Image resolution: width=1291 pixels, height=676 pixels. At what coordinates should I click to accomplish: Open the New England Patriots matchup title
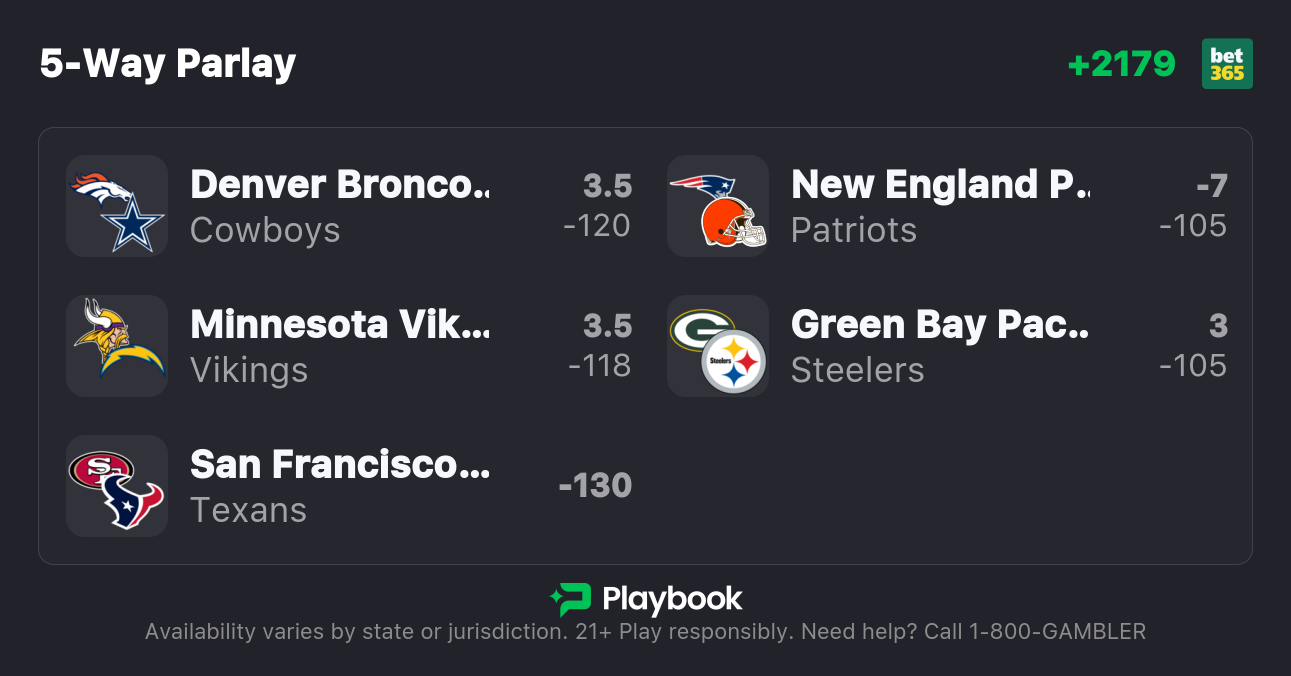(x=940, y=185)
